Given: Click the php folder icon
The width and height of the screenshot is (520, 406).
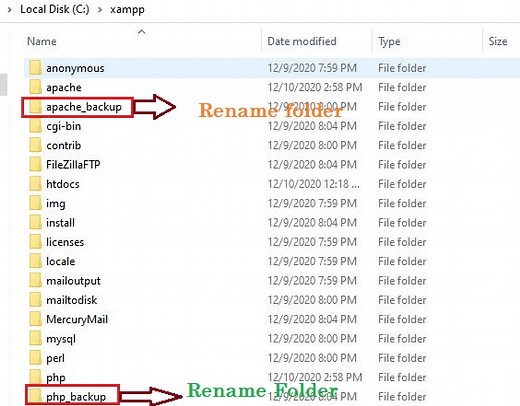Looking at the screenshot, I should 35,377.
